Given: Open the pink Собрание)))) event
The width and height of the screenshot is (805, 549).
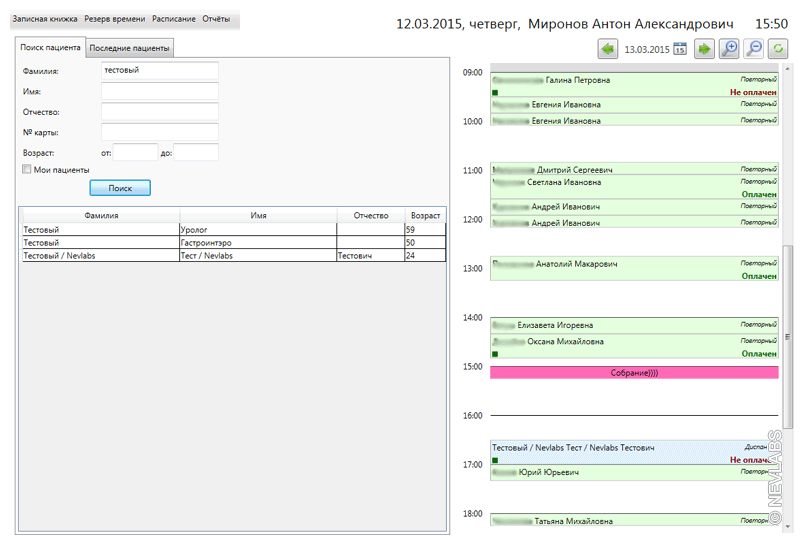Looking at the screenshot, I should [x=633, y=372].
